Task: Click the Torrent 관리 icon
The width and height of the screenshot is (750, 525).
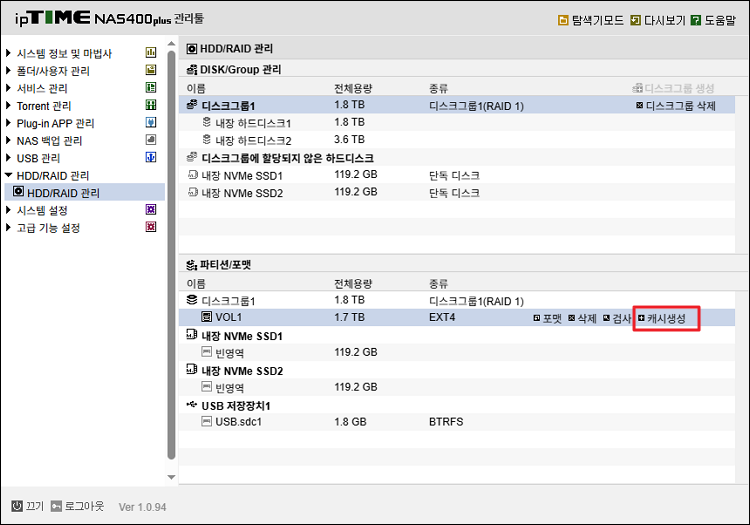Action: point(151,106)
